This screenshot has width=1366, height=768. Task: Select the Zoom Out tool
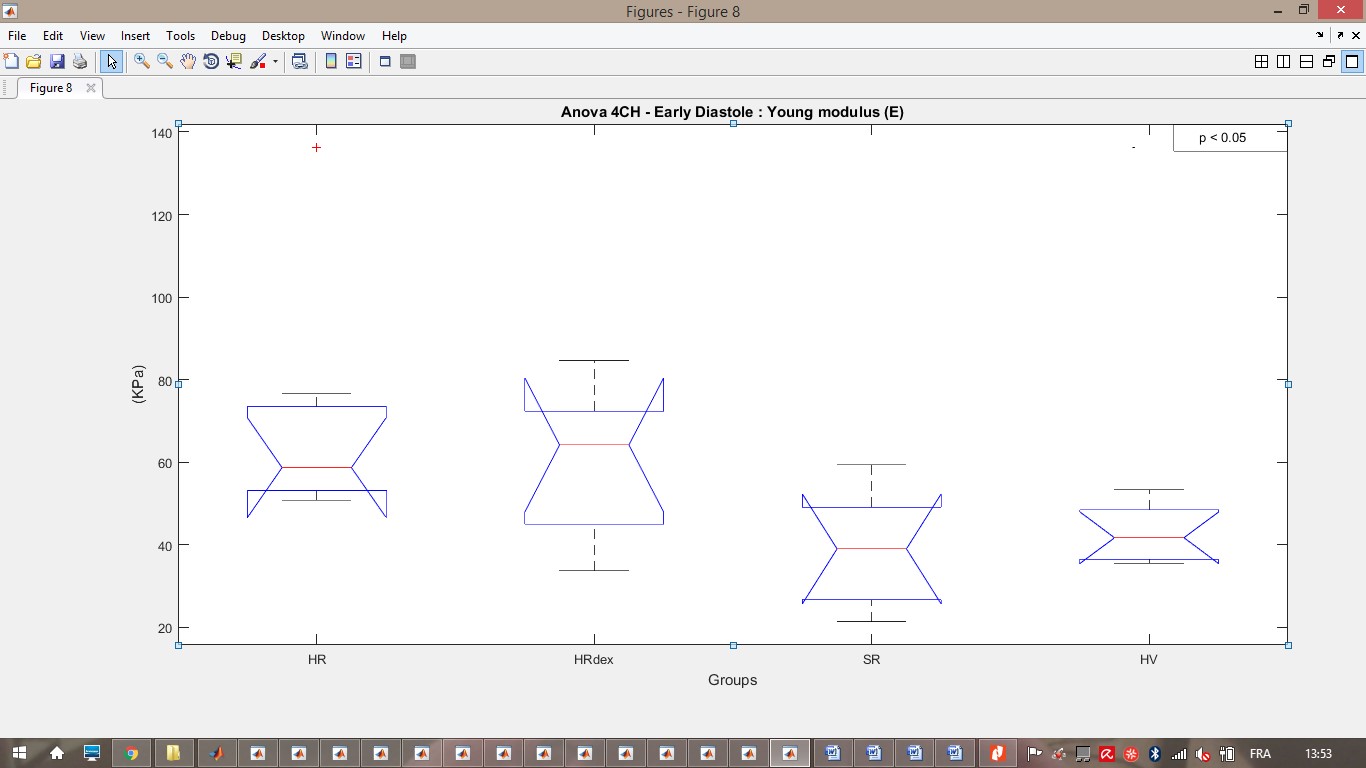[x=165, y=62]
